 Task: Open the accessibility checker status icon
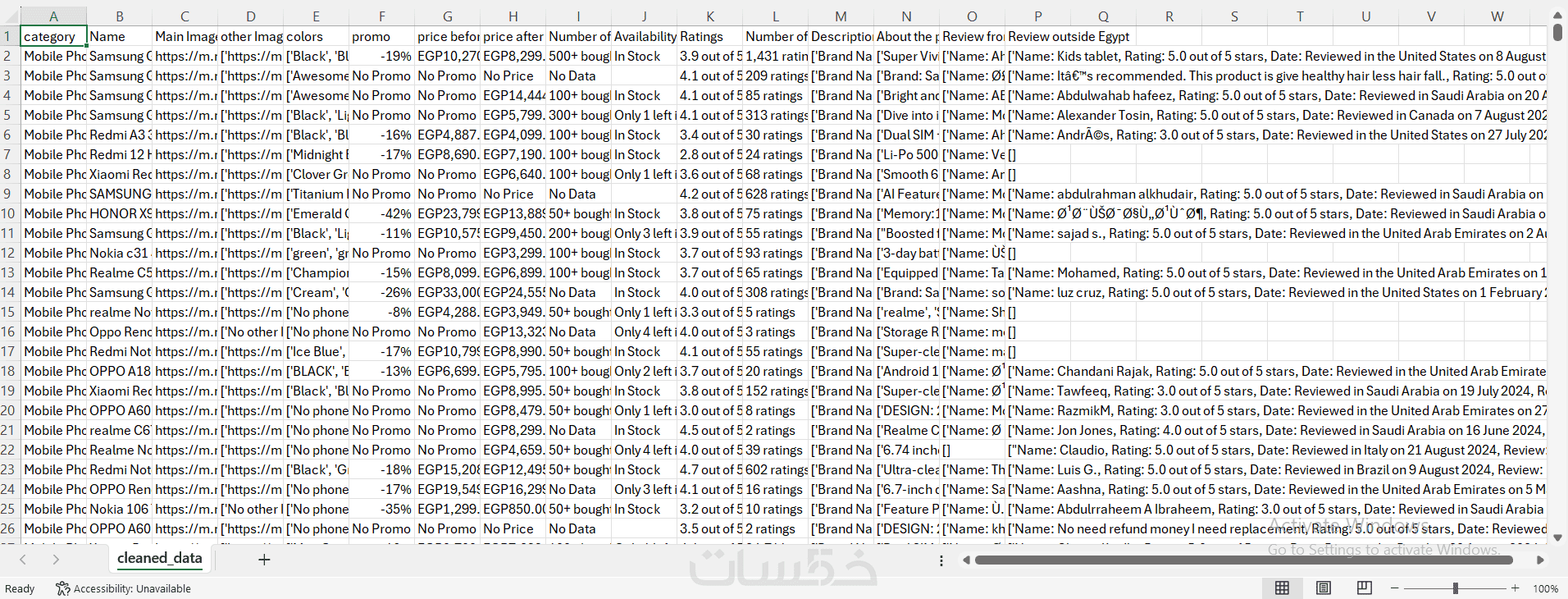[62, 588]
